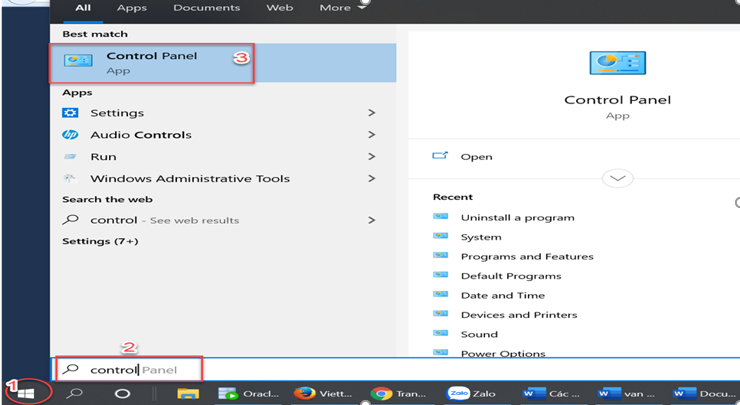Open File Explorer from the taskbar
This screenshot has height=405, width=740.
click(188, 393)
